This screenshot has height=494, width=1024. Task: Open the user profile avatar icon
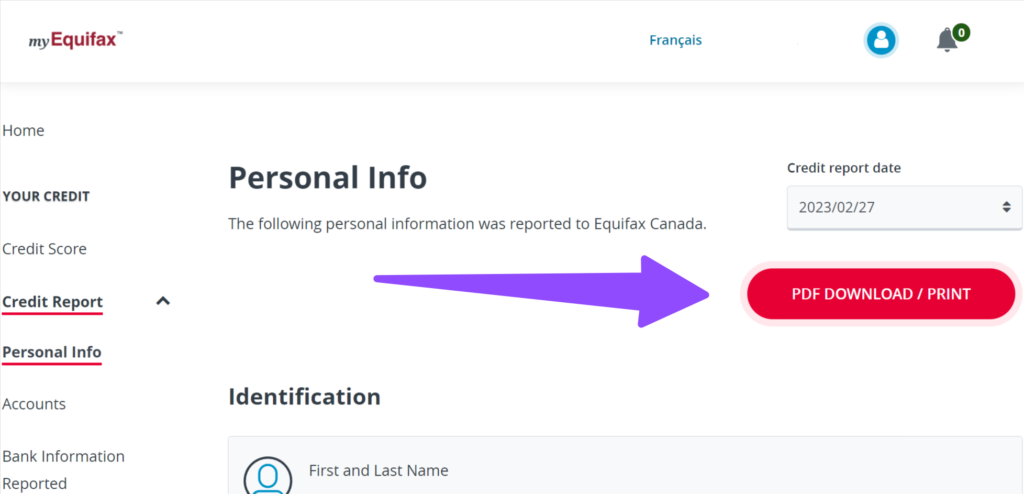881,41
